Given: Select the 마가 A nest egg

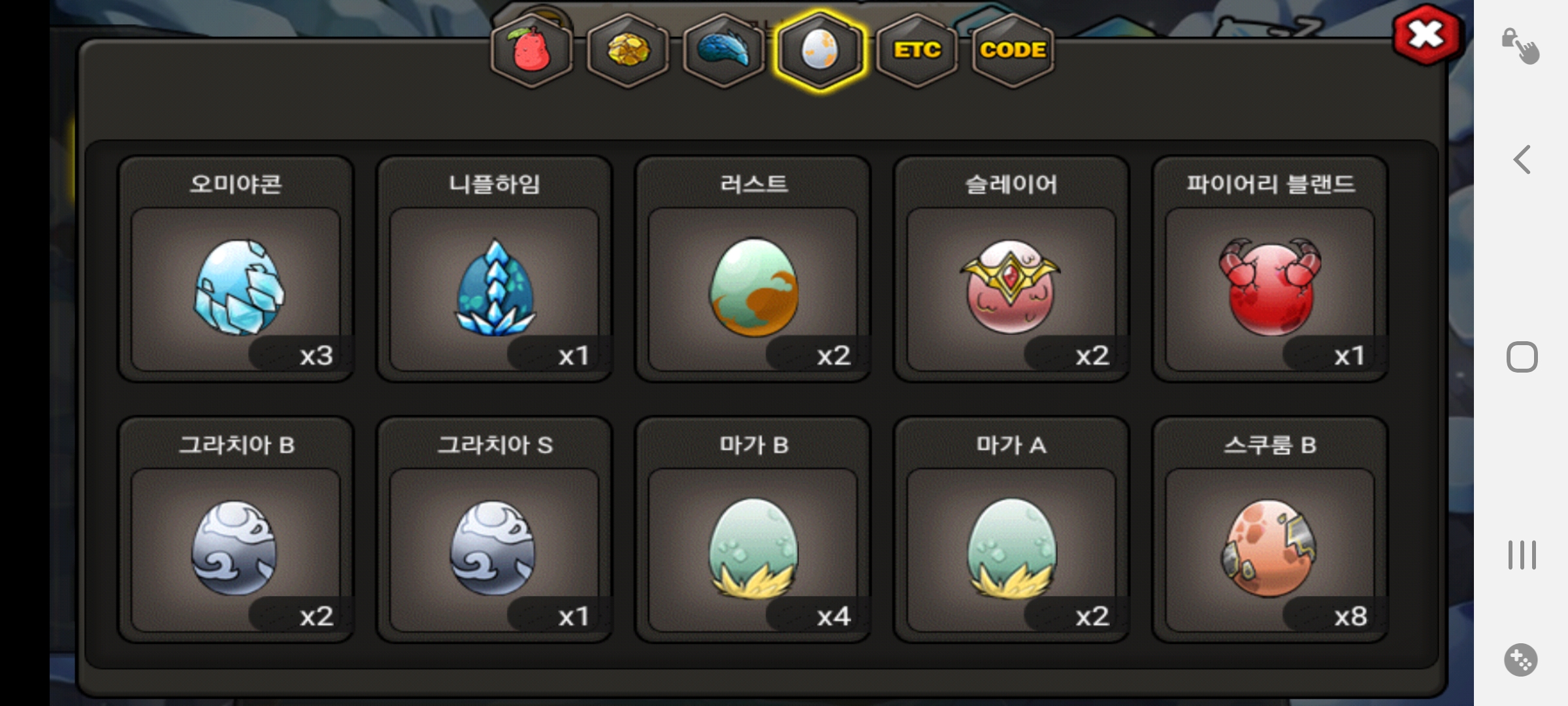Looking at the screenshot, I should (1011, 529).
